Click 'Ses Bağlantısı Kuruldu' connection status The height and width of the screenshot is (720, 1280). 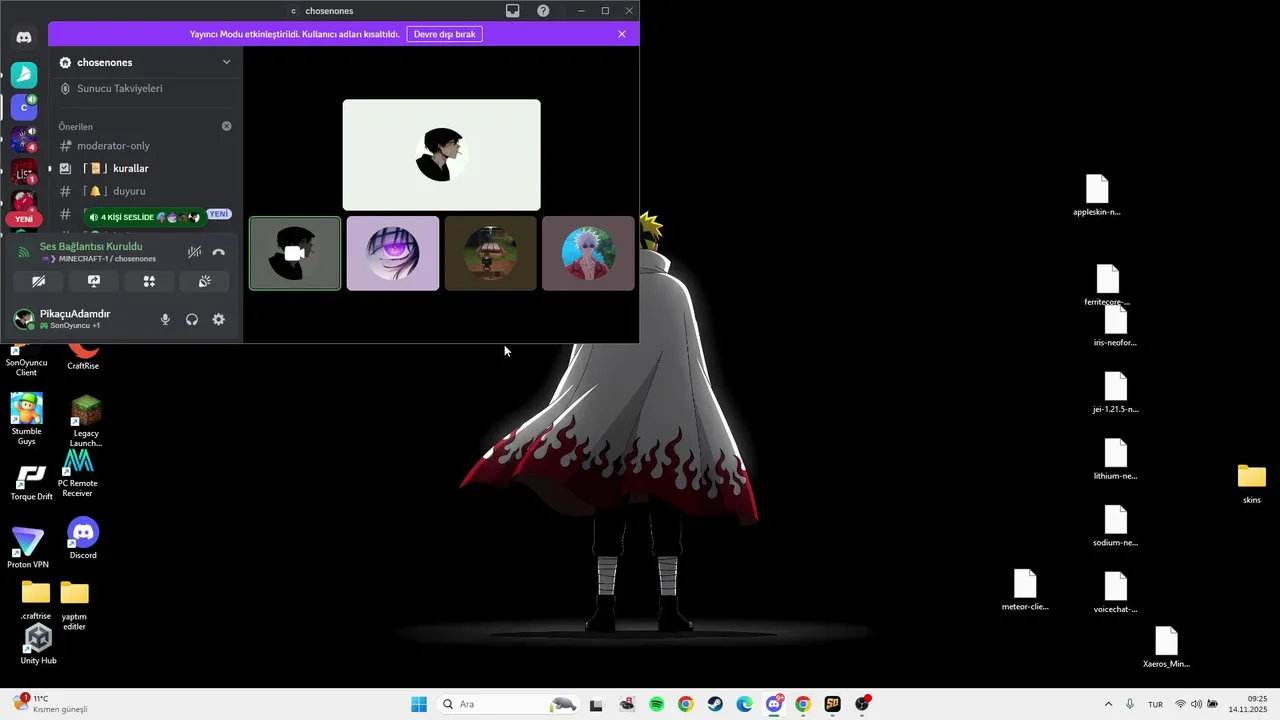pos(91,246)
